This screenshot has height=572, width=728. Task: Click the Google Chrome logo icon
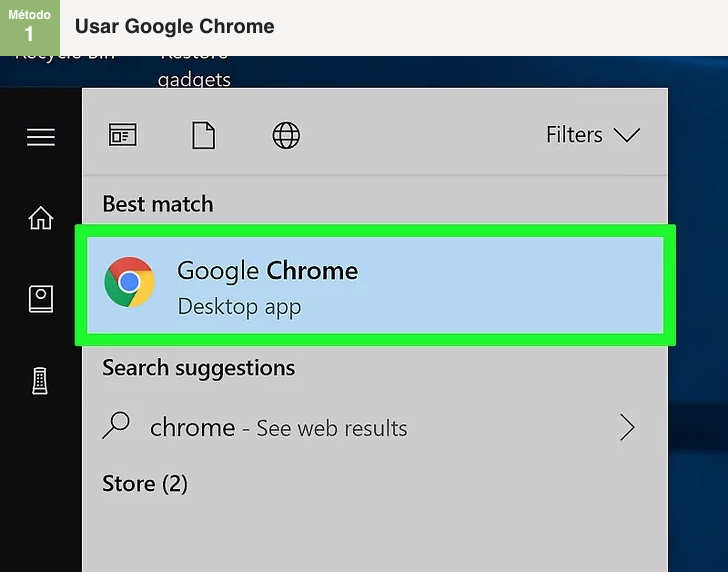click(x=130, y=283)
